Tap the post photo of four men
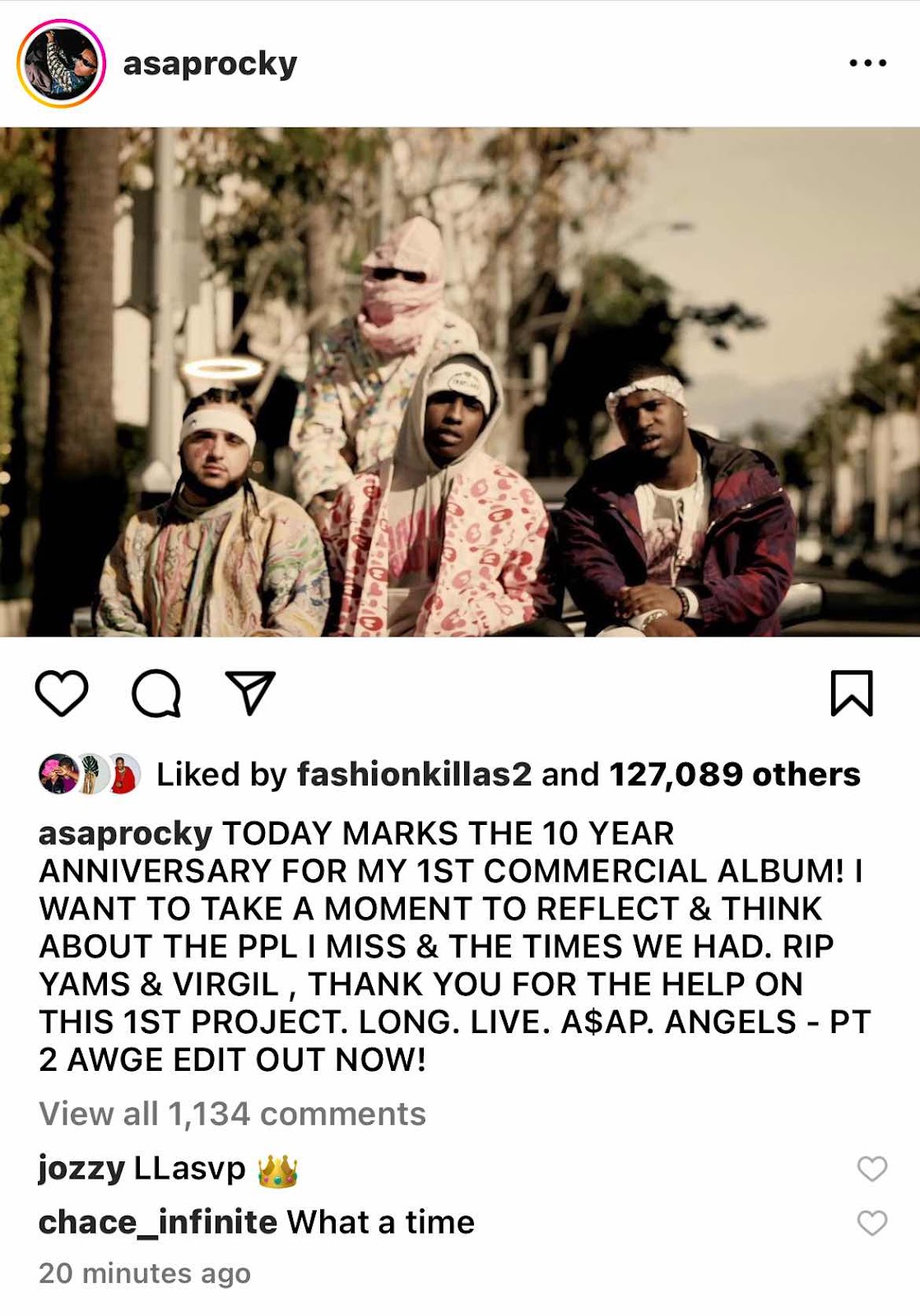The height and width of the screenshot is (1316, 920). coord(460,382)
